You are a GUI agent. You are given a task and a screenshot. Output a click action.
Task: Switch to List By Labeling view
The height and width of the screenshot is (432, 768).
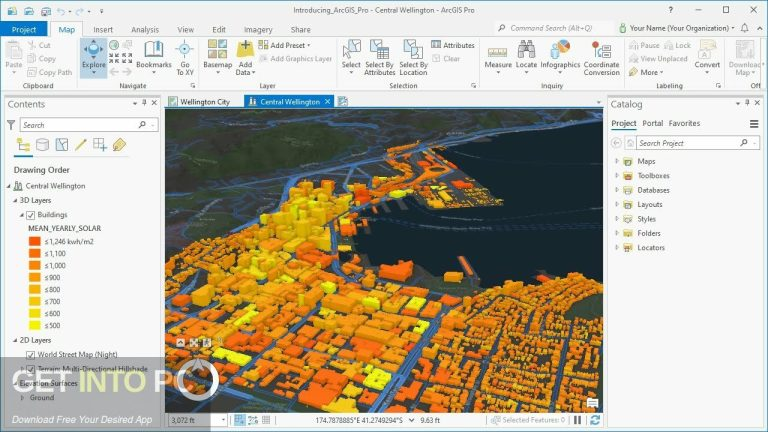119,144
